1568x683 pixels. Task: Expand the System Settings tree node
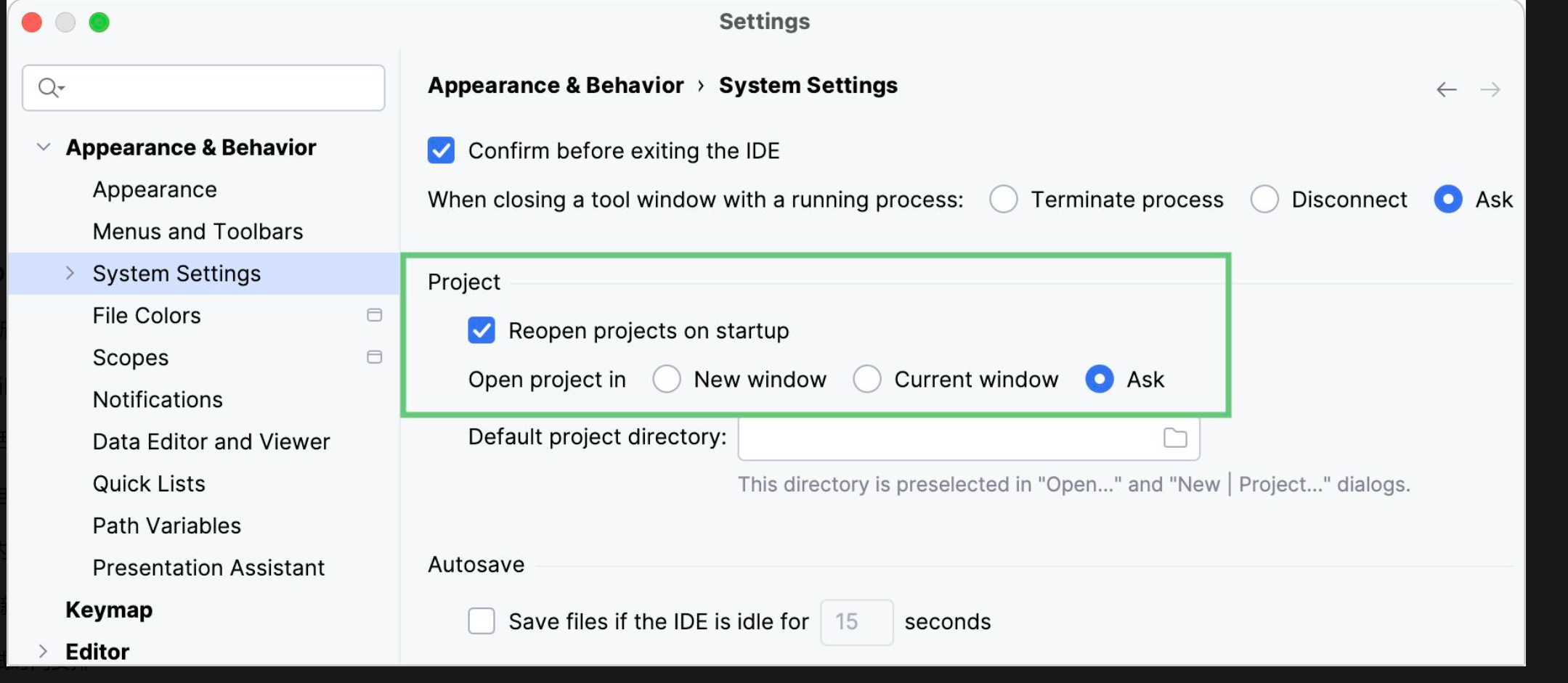click(x=70, y=273)
